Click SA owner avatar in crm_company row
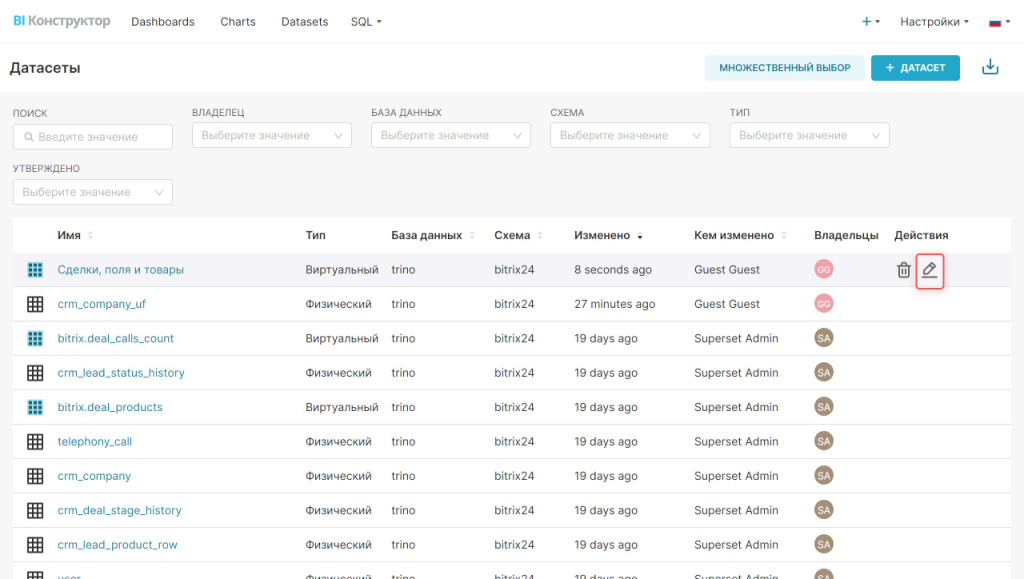The width and height of the screenshot is (1024, 579). click(x=824, y=476)
